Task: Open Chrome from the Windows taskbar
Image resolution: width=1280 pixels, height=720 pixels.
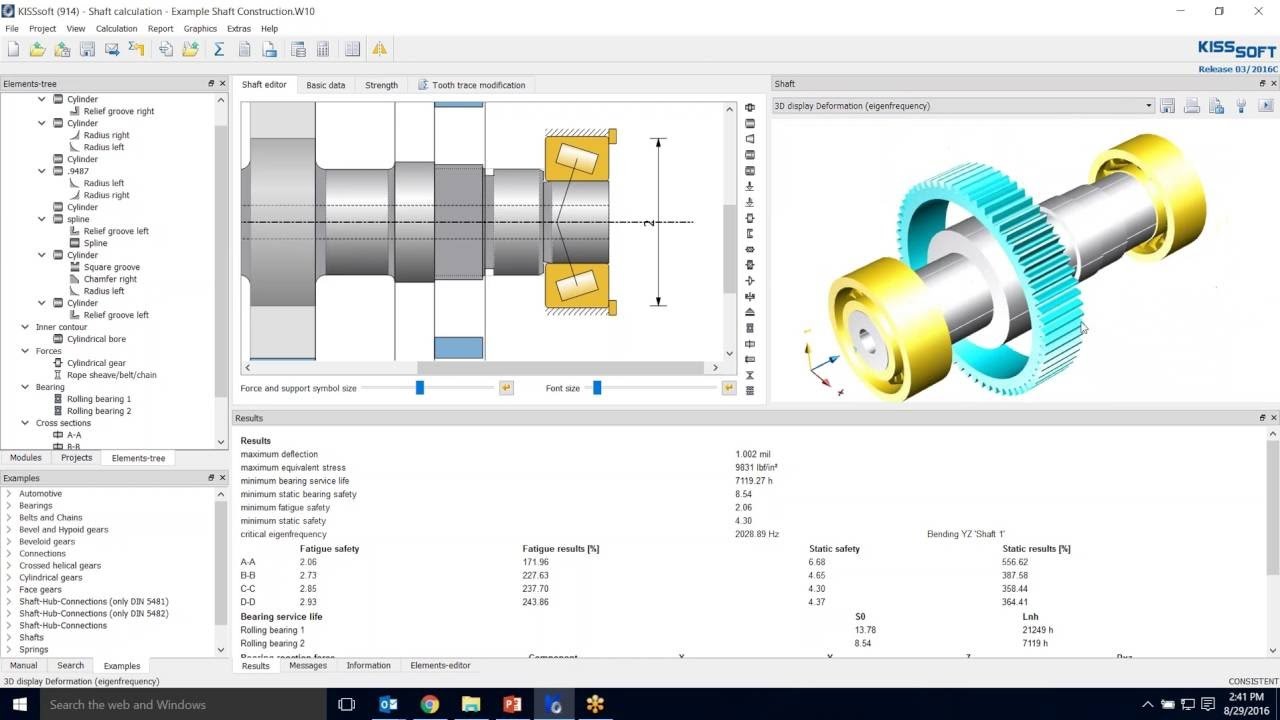Action: [x=429, y=704]
